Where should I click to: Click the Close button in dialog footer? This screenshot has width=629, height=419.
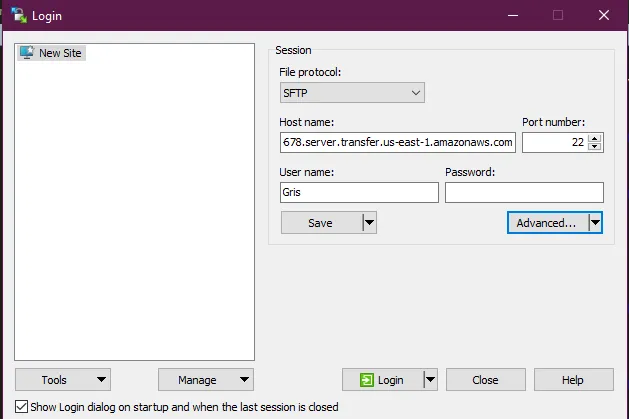pyautogui.click(x=485, y=380)
